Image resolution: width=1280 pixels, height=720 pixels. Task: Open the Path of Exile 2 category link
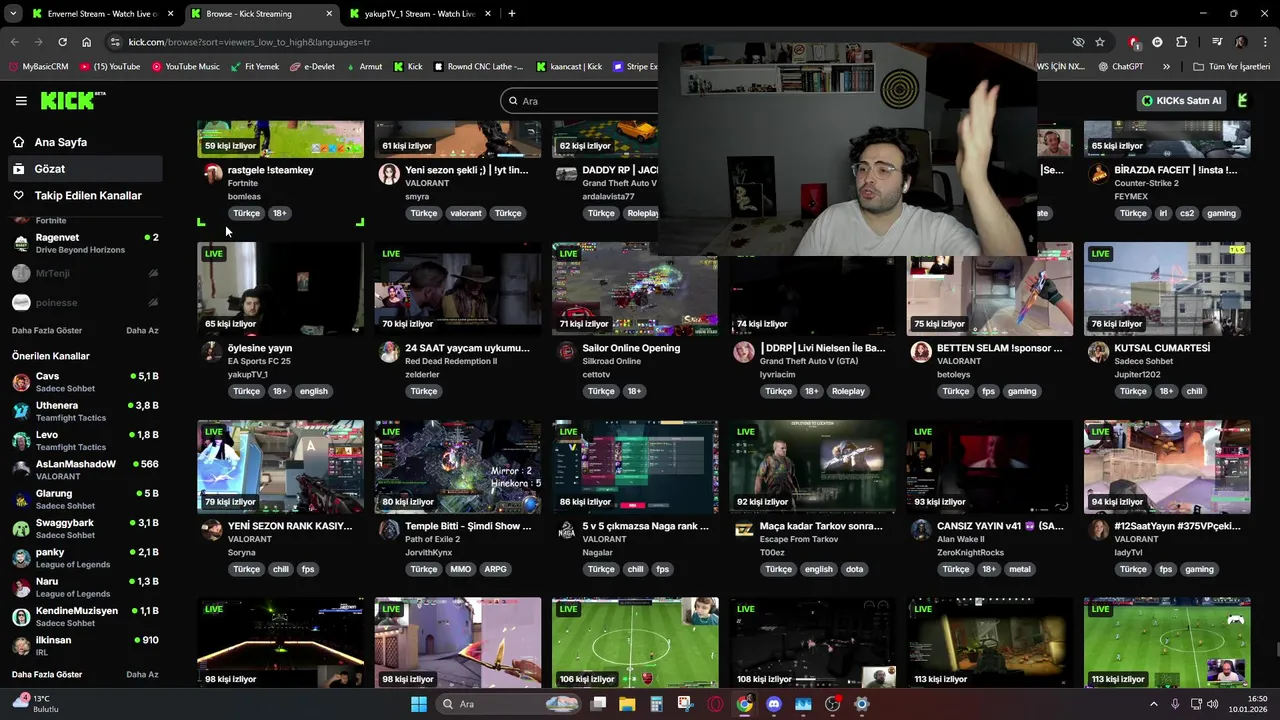pos(432,539)
